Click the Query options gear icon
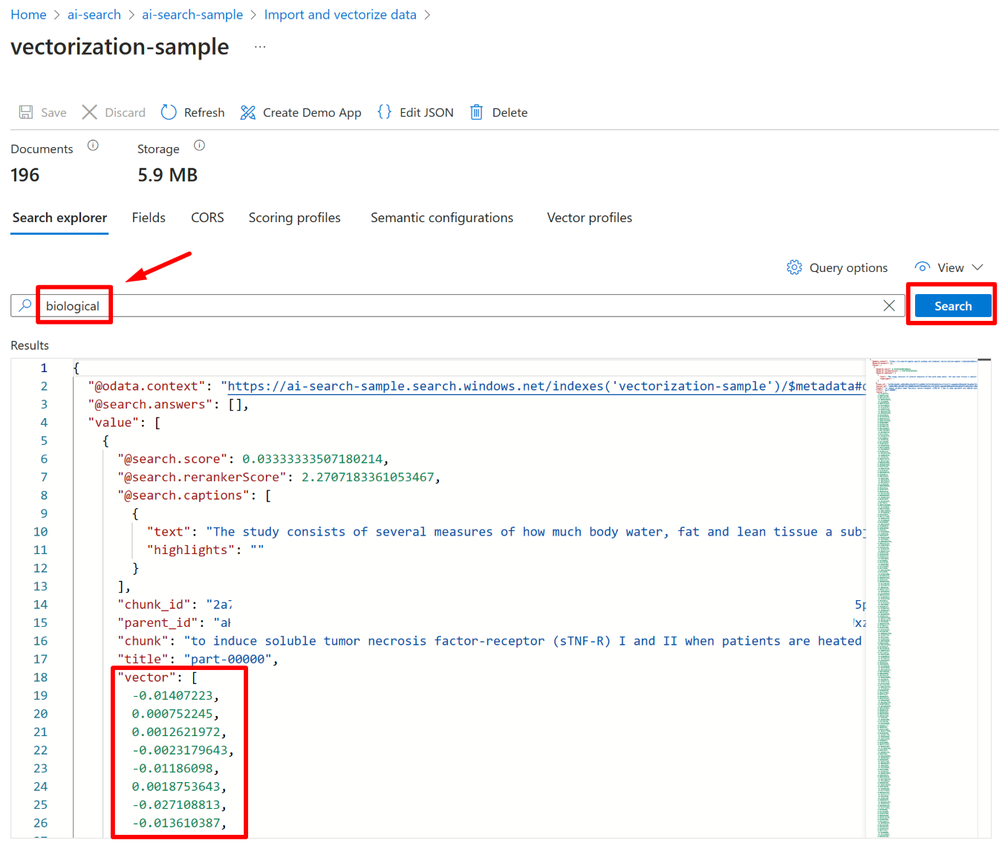The image size is (999, 843). point(794,268)
